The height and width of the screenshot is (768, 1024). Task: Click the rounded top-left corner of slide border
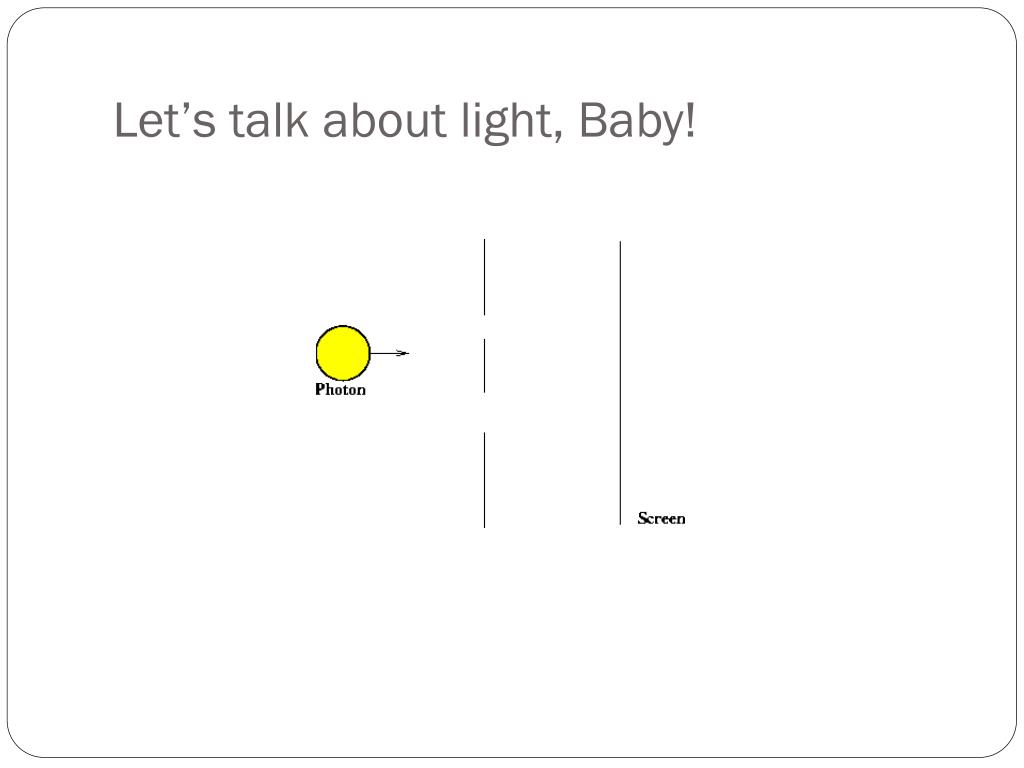pos(21,22)
